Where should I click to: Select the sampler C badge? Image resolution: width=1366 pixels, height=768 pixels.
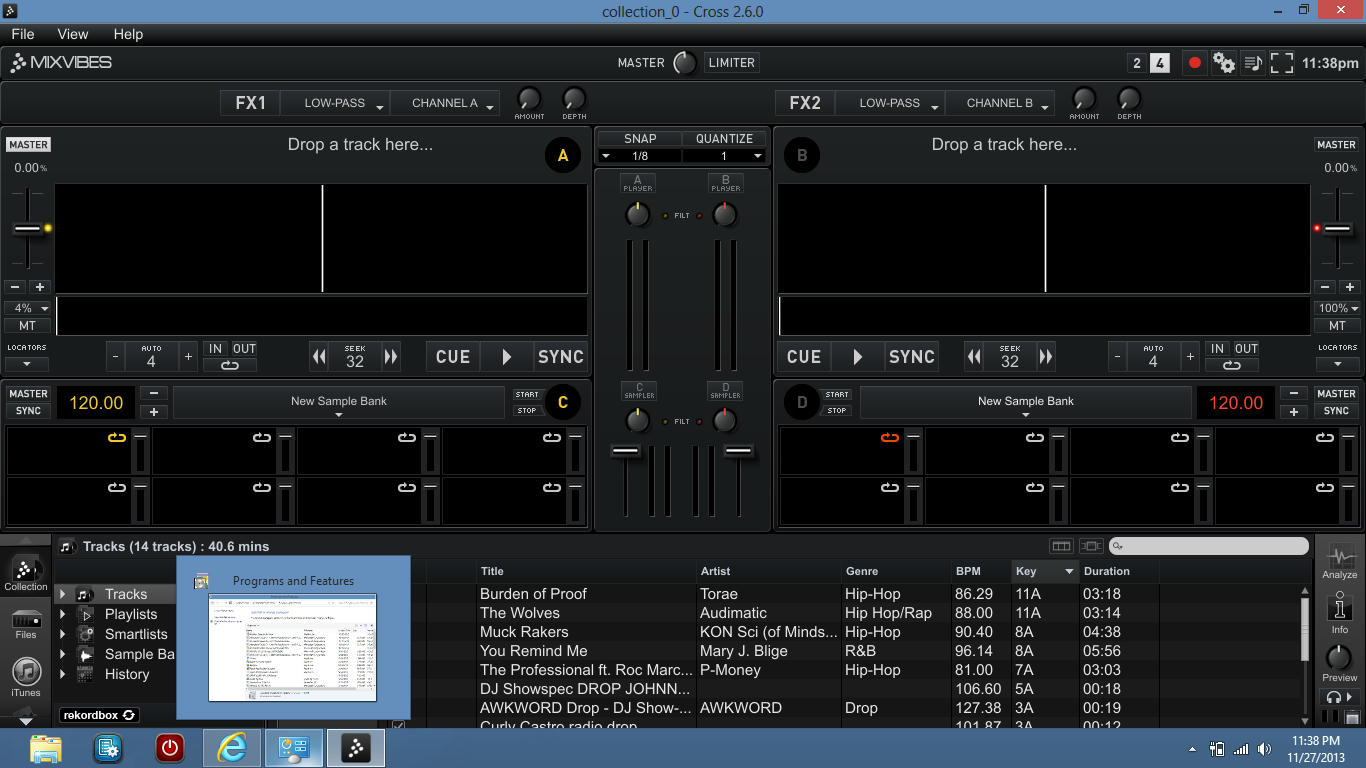tap(563, 402)
